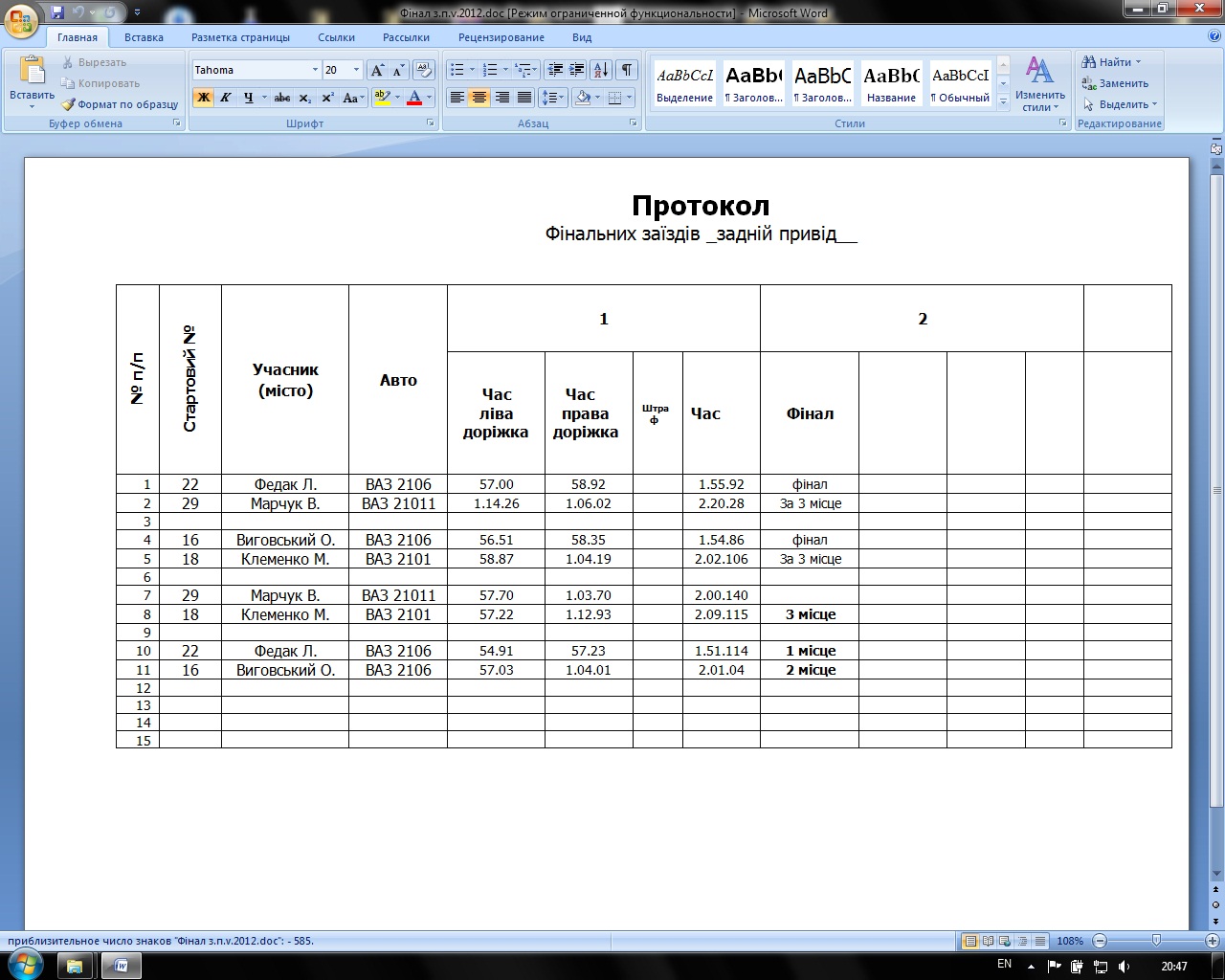Image resolution: width=1225 pixels, height=980 pixels.
Task: Switch to full screen reading view
Action: click(989, 941)
